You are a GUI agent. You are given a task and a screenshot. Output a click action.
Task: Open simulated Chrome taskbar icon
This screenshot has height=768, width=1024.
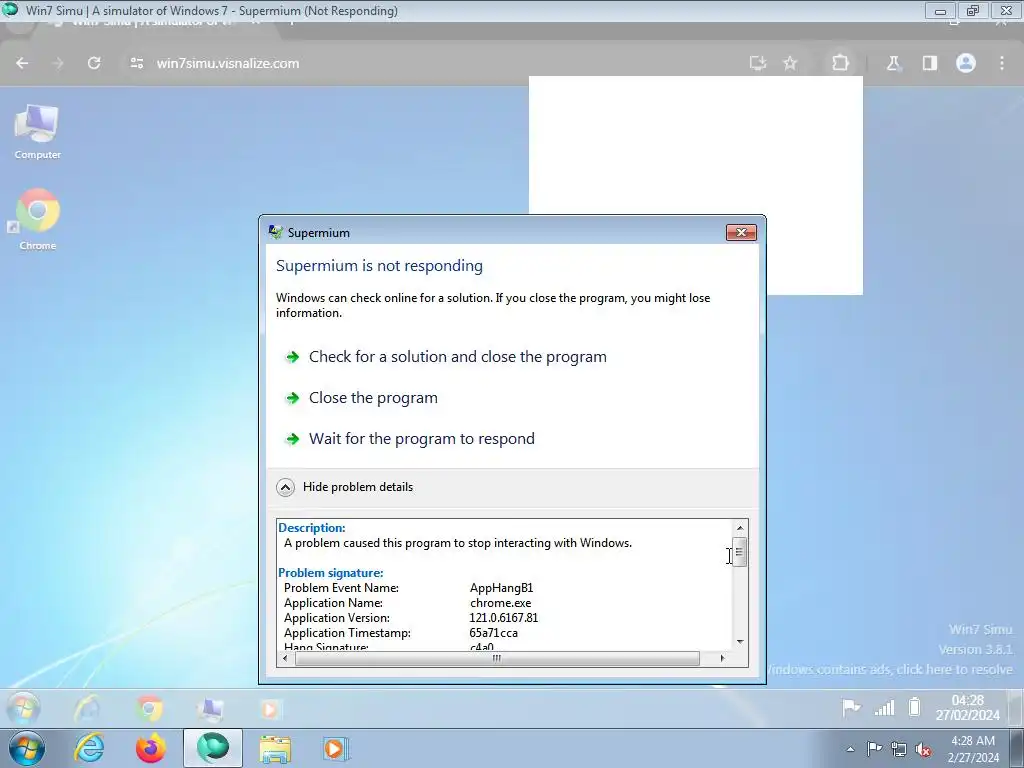click(149, 709)
